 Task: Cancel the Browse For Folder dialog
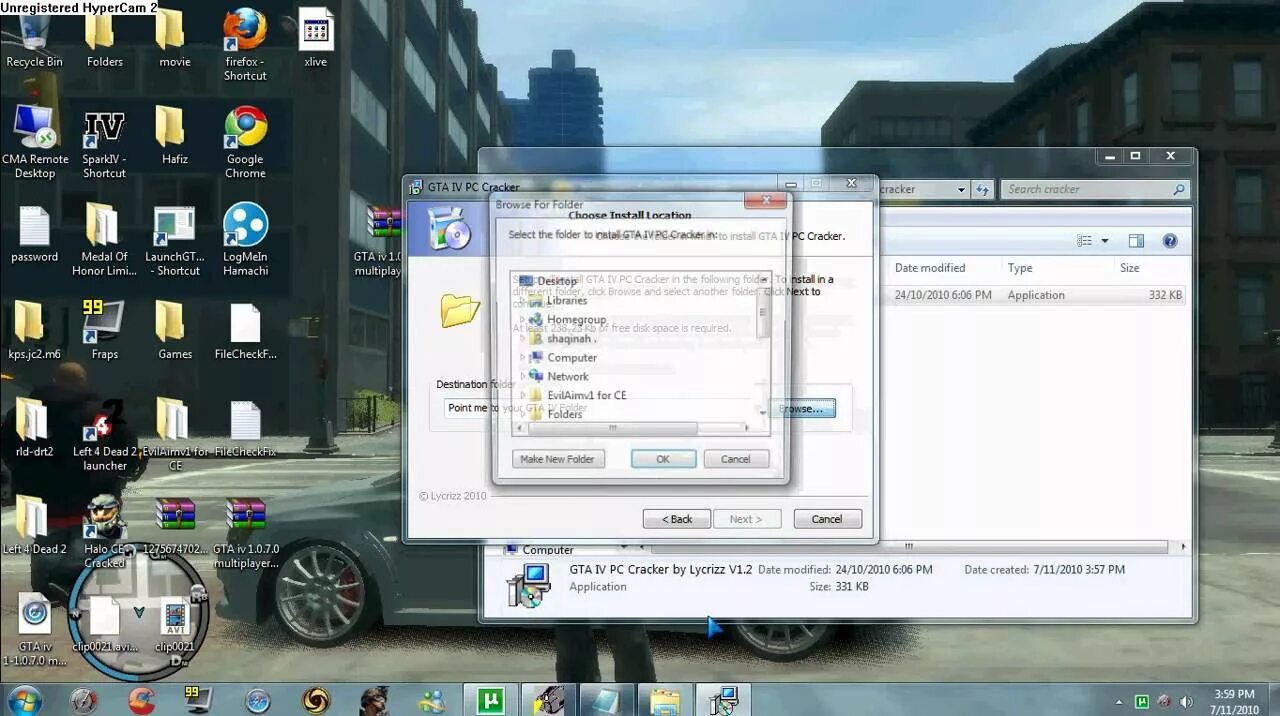(735, 459)
